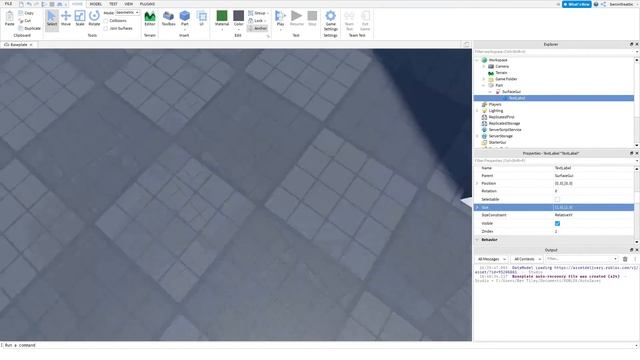Select ServerScriptService in Explorer
Screen dimensions: 640x360
click(x=505, y=130)
